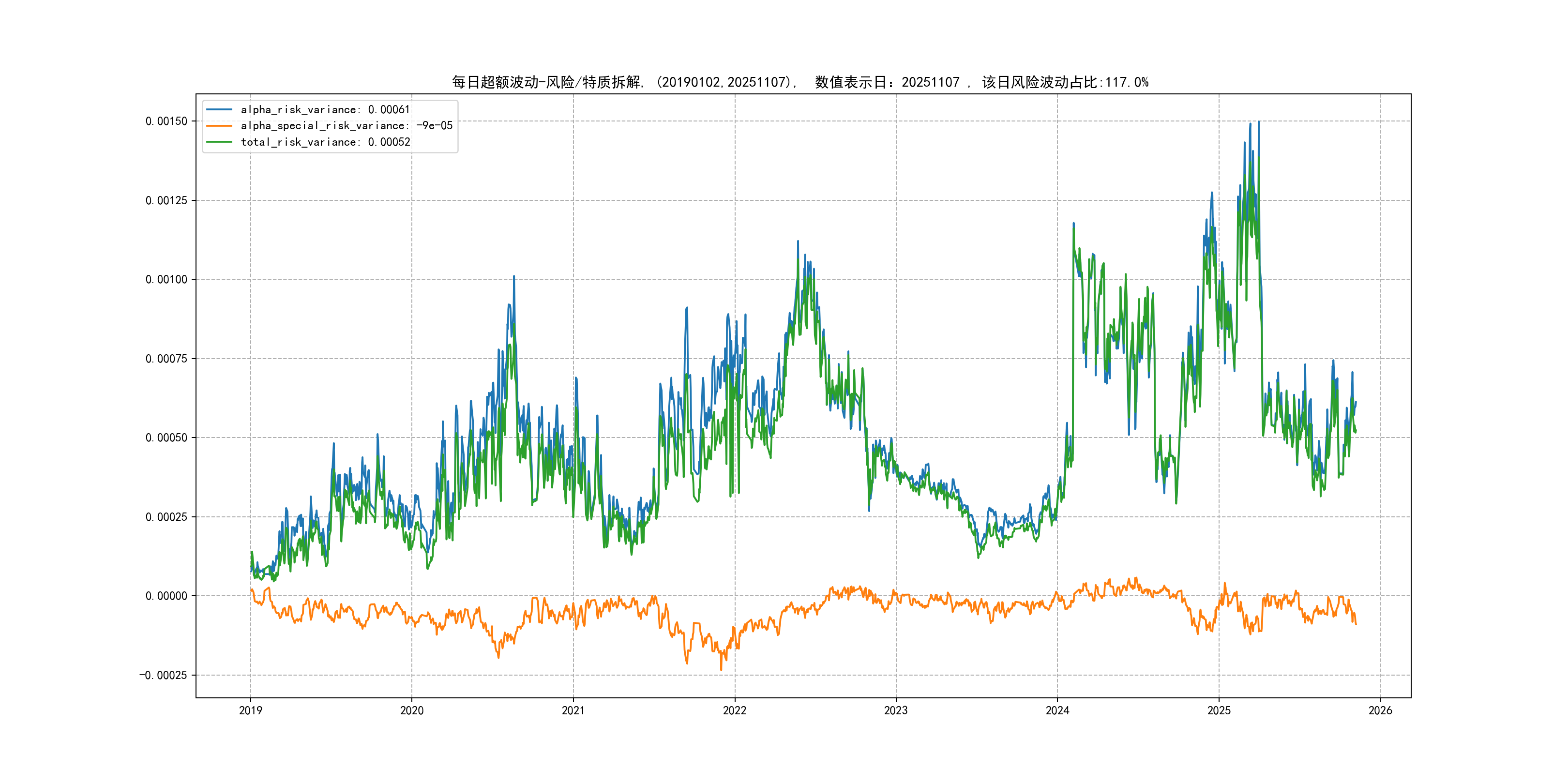Select the alpha_risk_variance: 0.00061 legend label
Image resolution: width=1568 pixels, height=784 pixels.
[325, 109]
